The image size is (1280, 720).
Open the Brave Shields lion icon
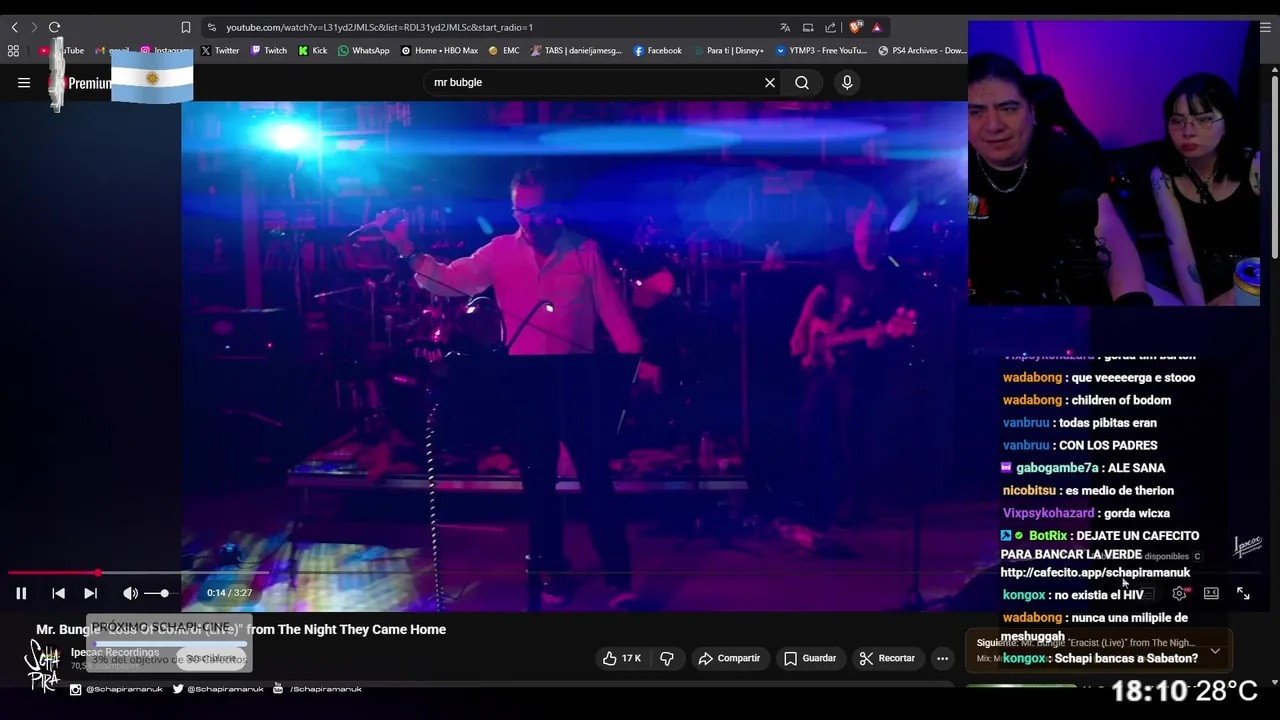click(855, 27)
